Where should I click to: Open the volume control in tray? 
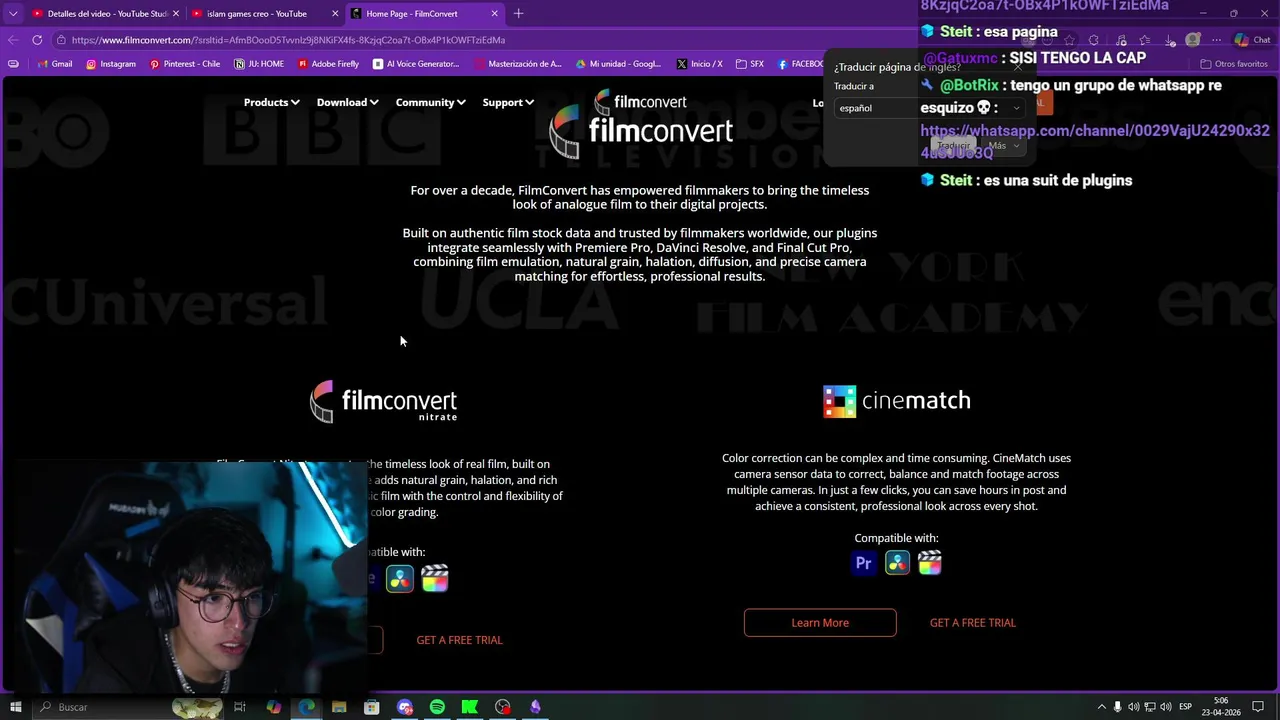tap(1165, 707)
